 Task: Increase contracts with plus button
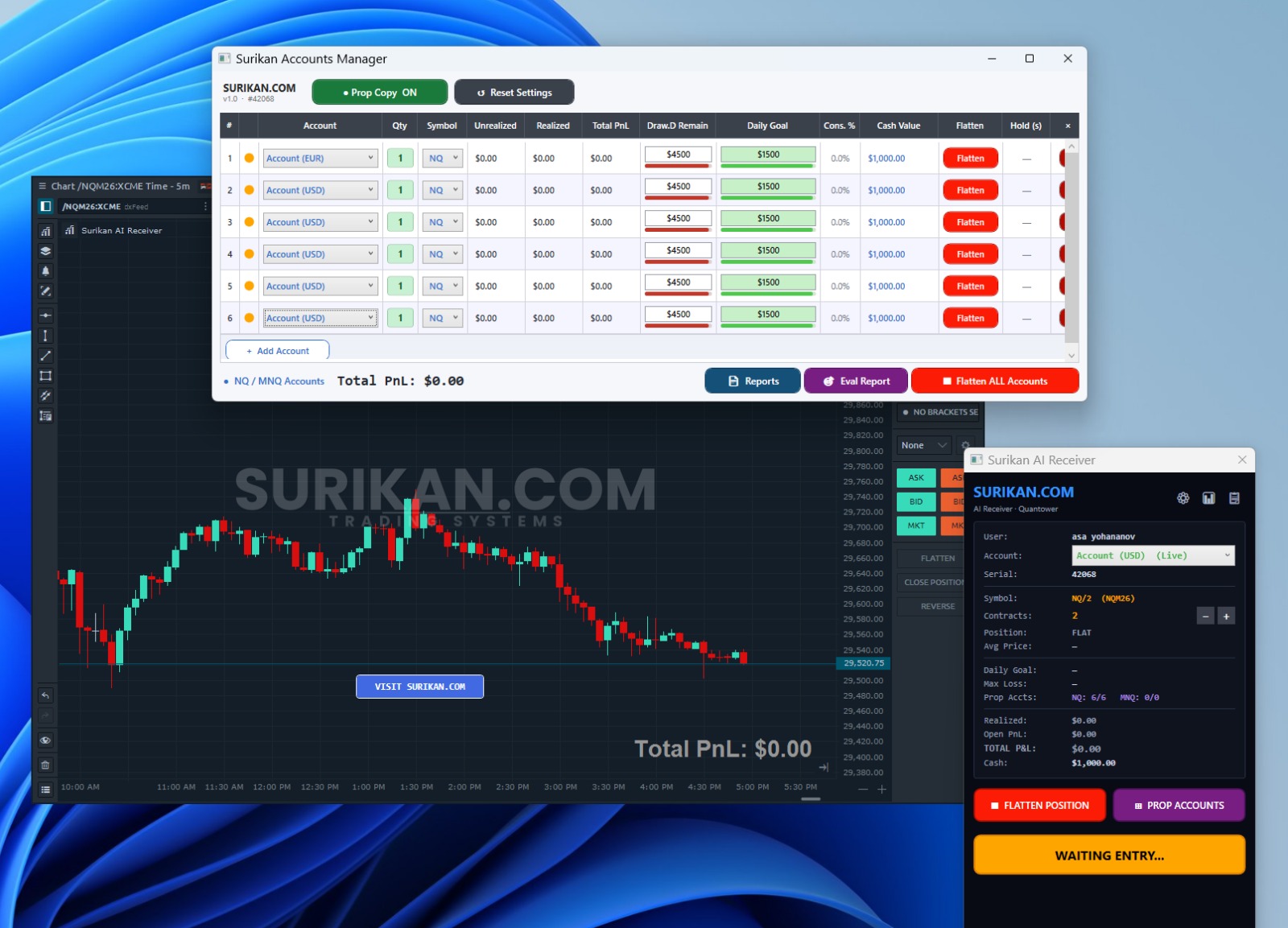pyautogui.click(x=1226, y=617)
